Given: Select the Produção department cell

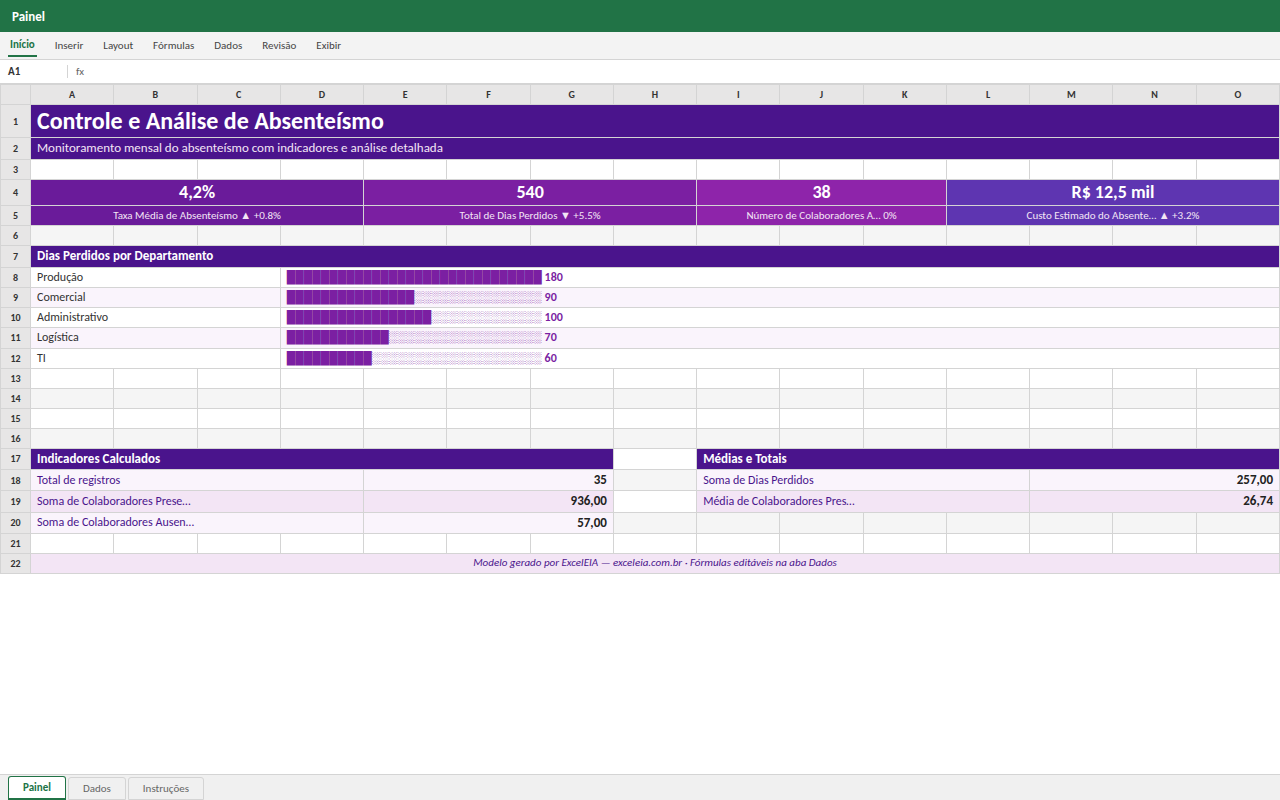Looking at the screenshot, I should (156, 278).
